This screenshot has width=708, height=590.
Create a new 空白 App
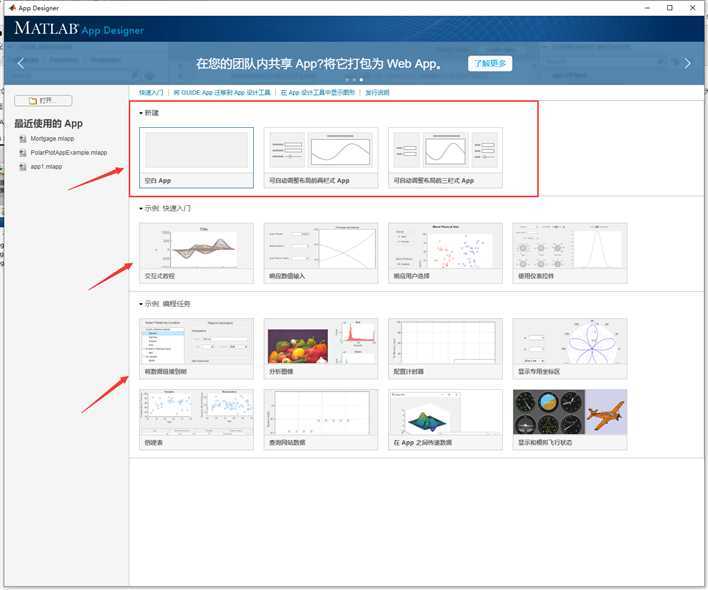[x=196, y=158]
